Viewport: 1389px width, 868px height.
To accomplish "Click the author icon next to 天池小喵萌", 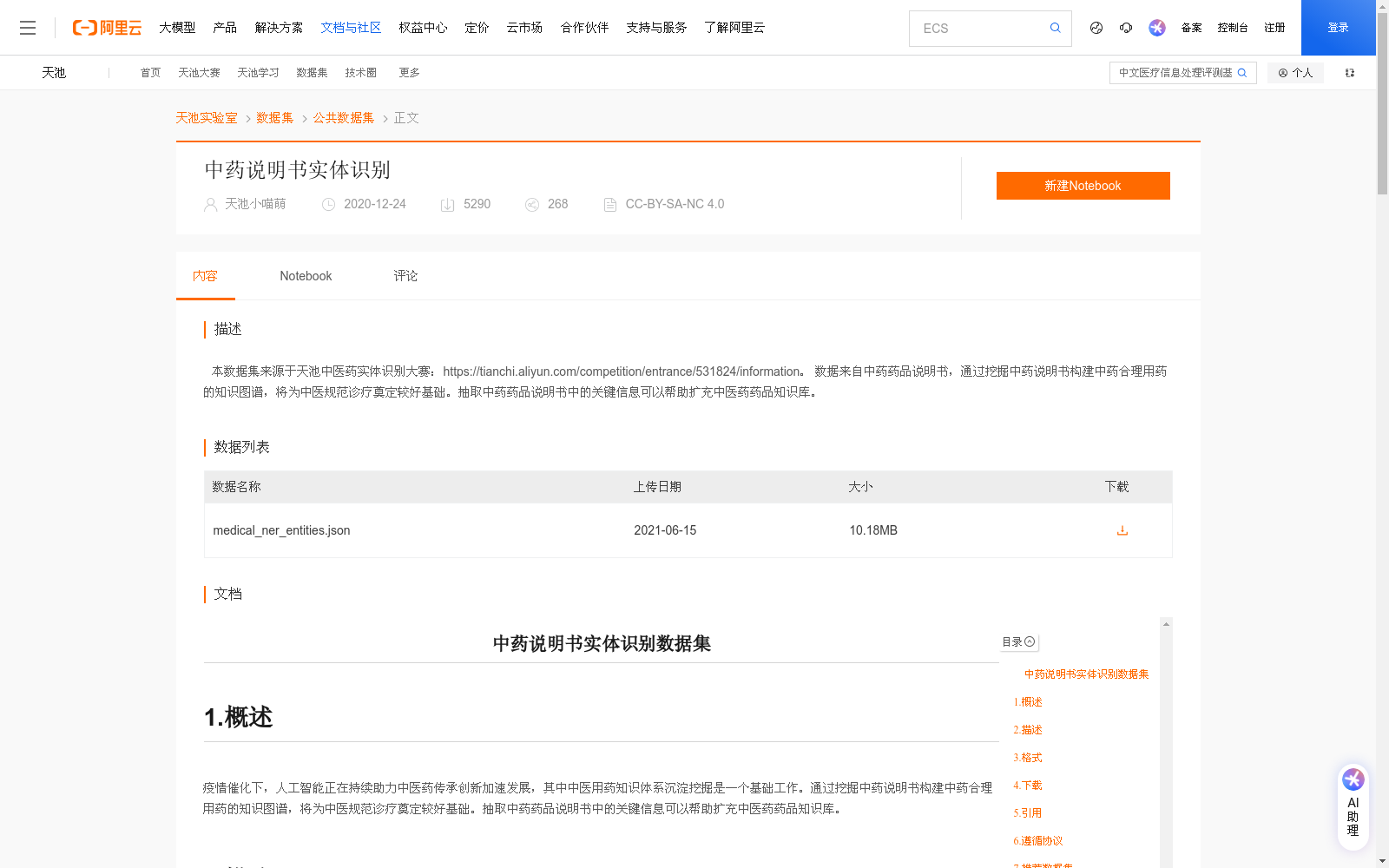I will tap(210, 205).
